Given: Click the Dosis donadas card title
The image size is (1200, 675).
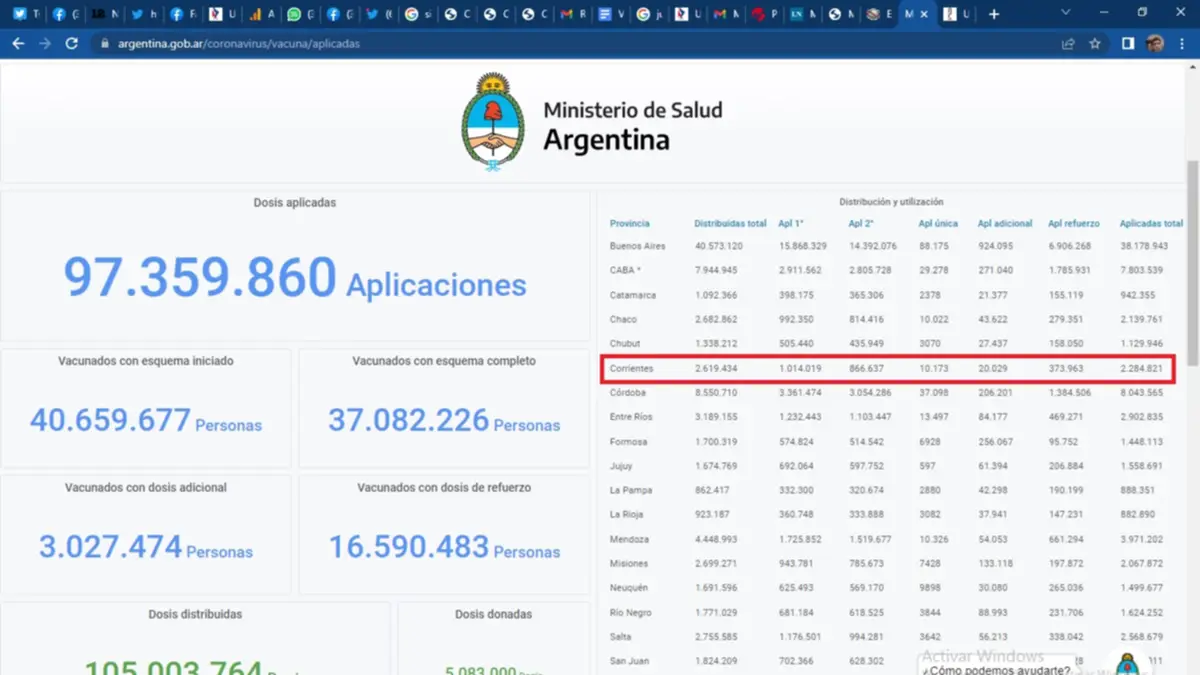Looking at the screenshot, I should click(x=493, y=614).
